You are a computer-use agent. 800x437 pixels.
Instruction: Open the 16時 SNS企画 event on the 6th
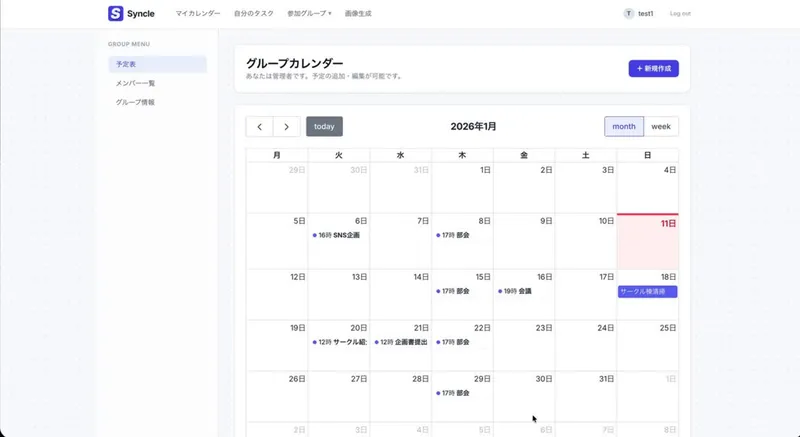point(337,235)
